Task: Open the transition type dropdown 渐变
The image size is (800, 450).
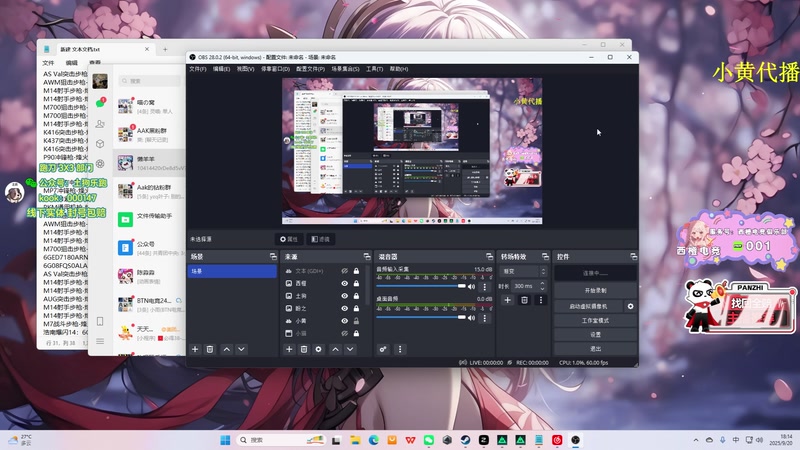Action: (x=524, y=271)
